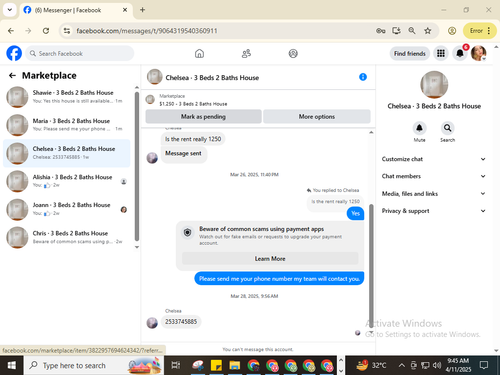Open the Windows Start menu
Image resolution: width=500 pixels, height=375 pixels.
point(12,365)
